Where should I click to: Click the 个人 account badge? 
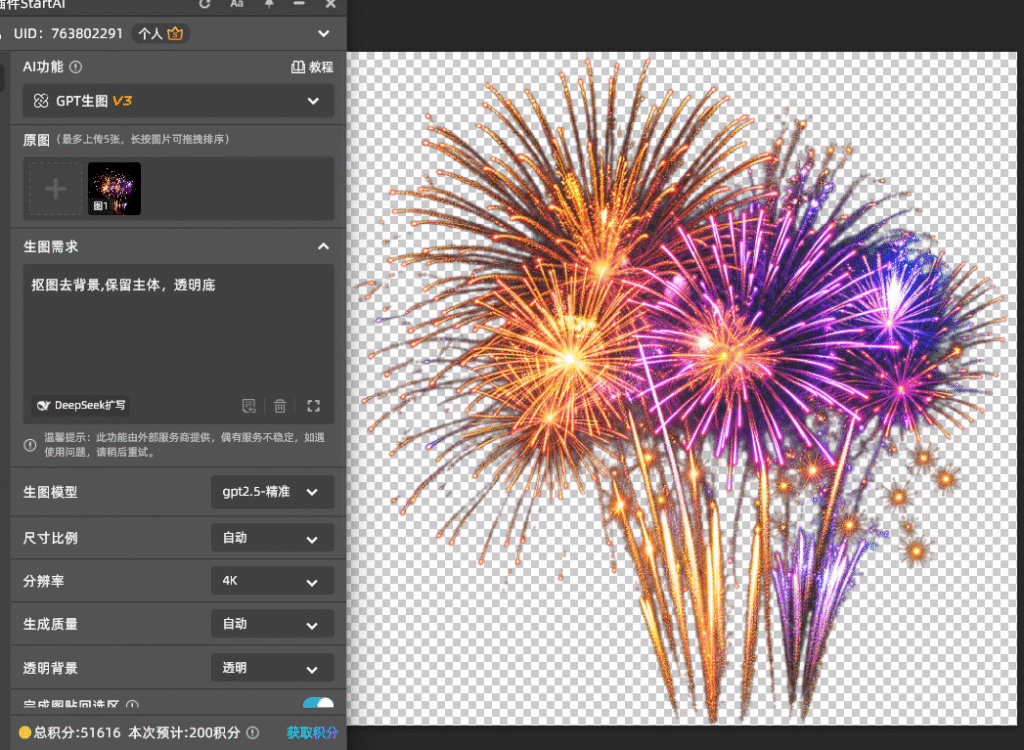point(161,33)
